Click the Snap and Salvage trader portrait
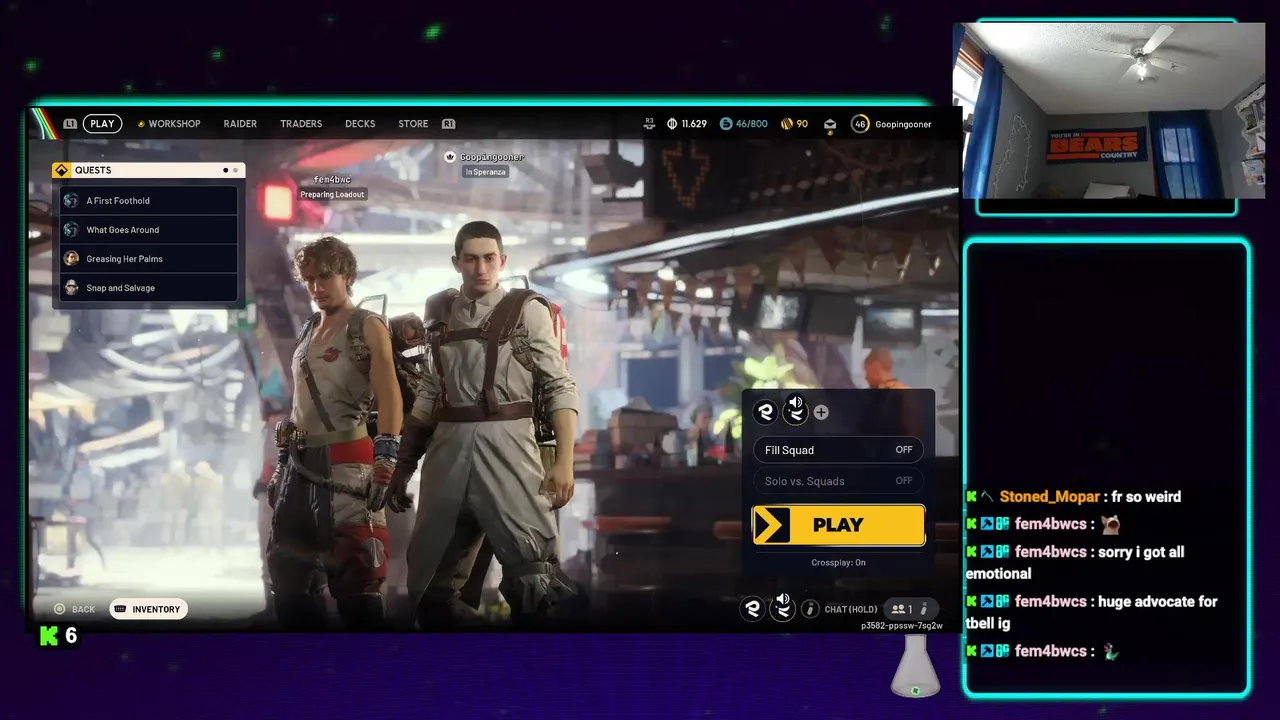1280x720 pixels. (71, 287)
